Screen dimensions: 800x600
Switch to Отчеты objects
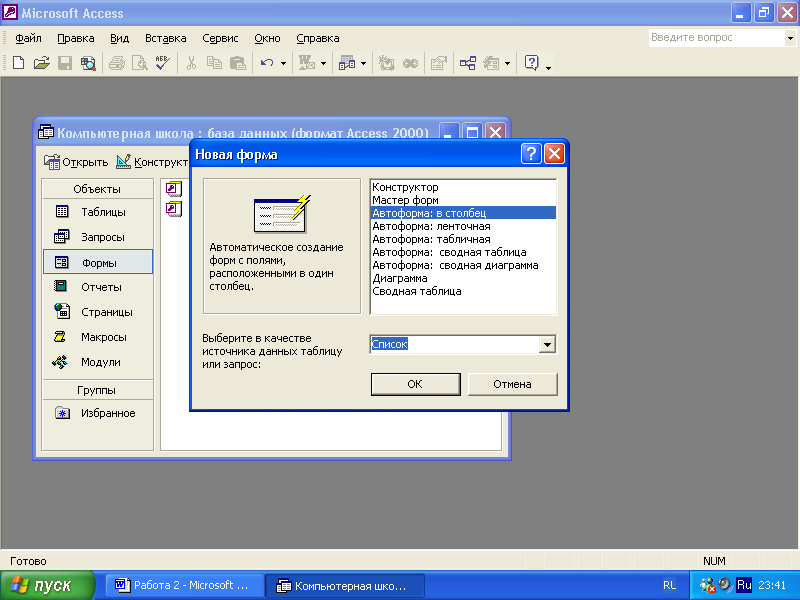[97, 287]
